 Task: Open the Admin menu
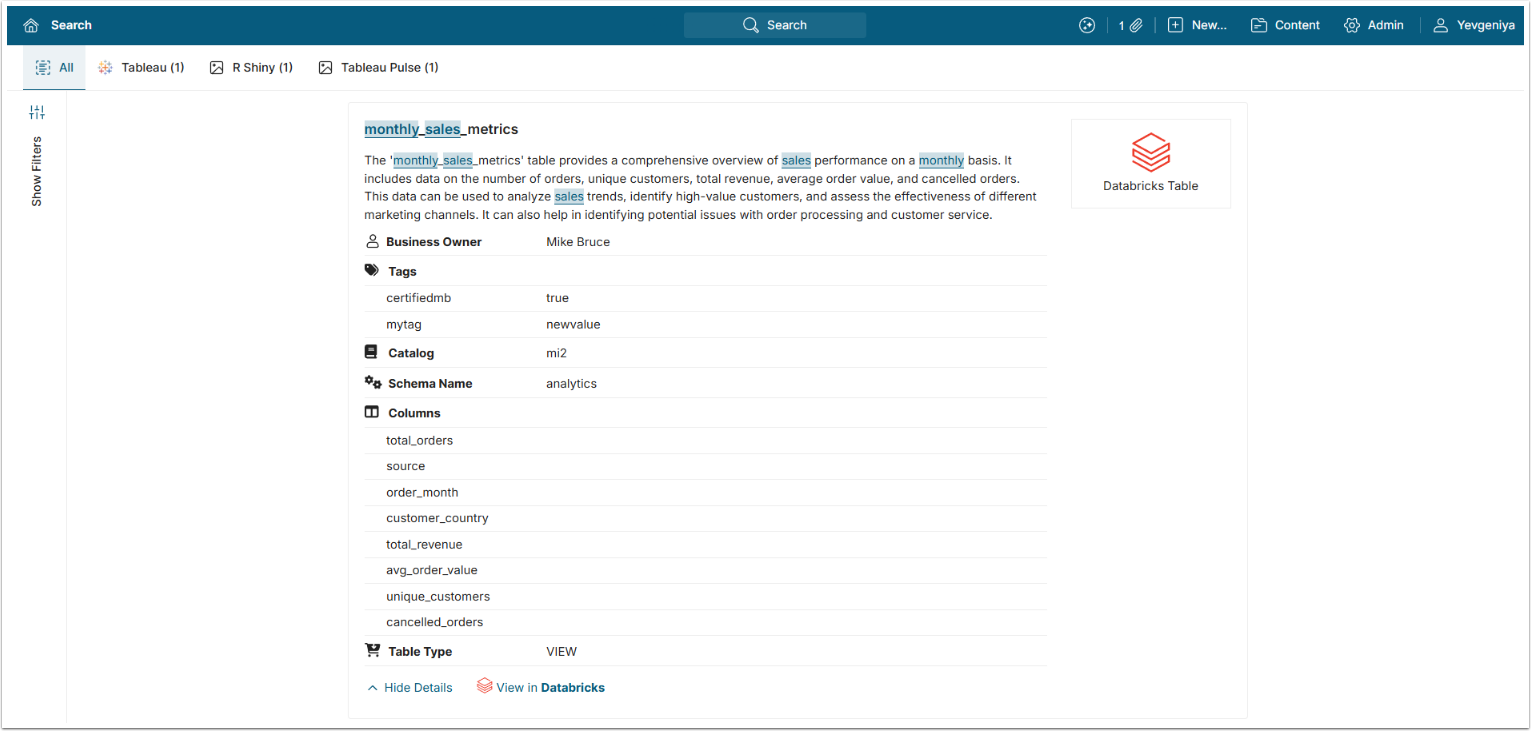(x=1374, y=25)
